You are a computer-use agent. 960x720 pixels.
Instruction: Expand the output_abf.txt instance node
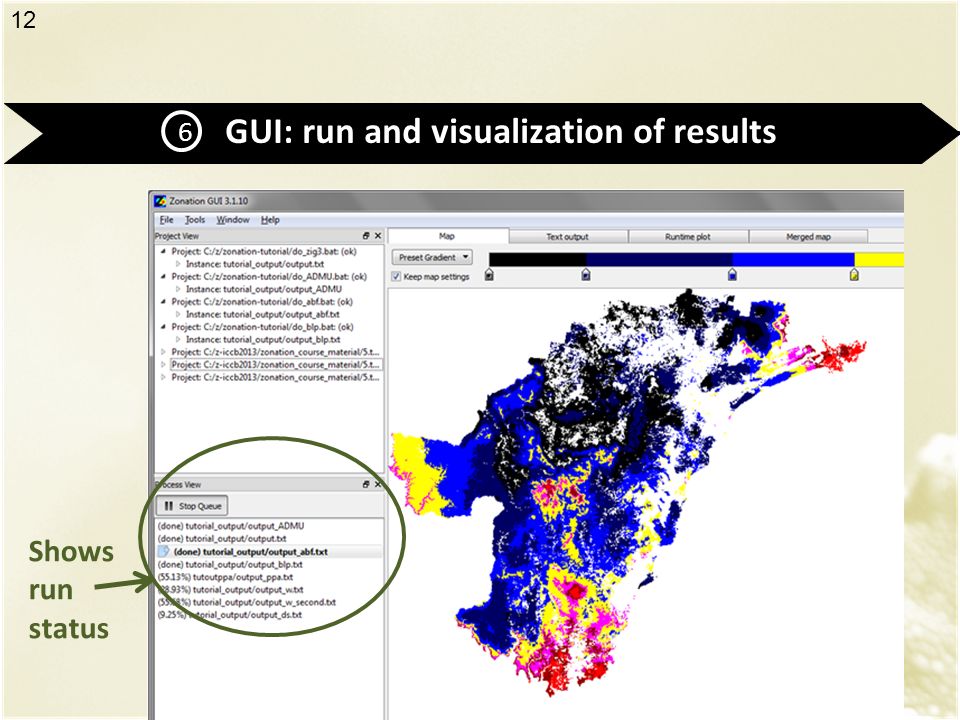coord(178,315)
